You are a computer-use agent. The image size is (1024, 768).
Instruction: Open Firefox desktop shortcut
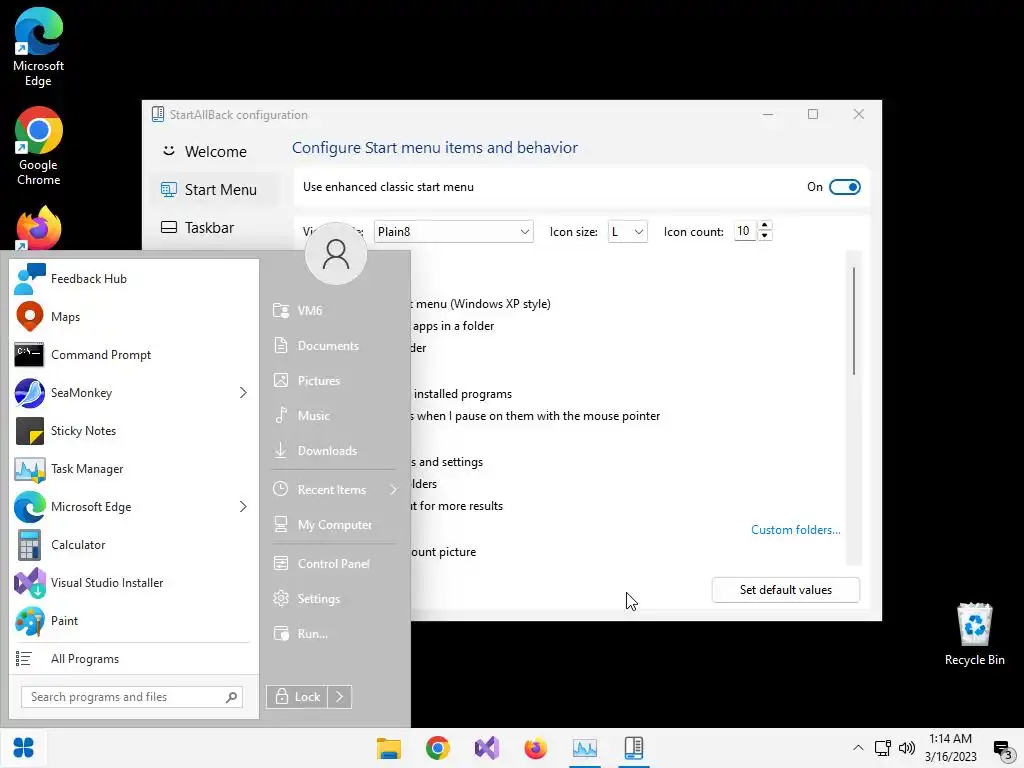point(39,229)
